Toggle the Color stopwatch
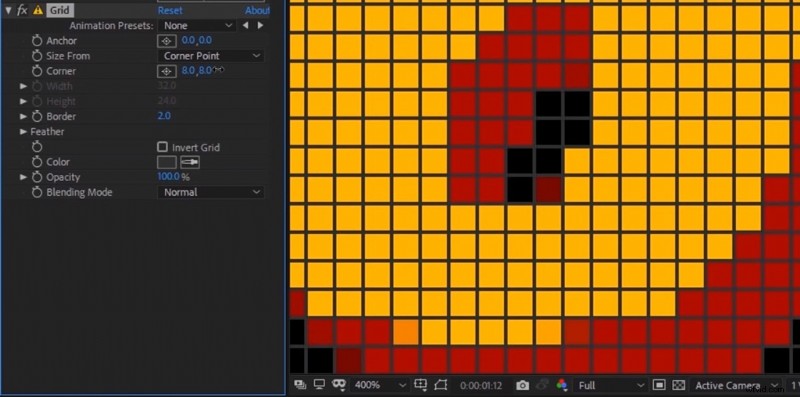 [37, 162]
